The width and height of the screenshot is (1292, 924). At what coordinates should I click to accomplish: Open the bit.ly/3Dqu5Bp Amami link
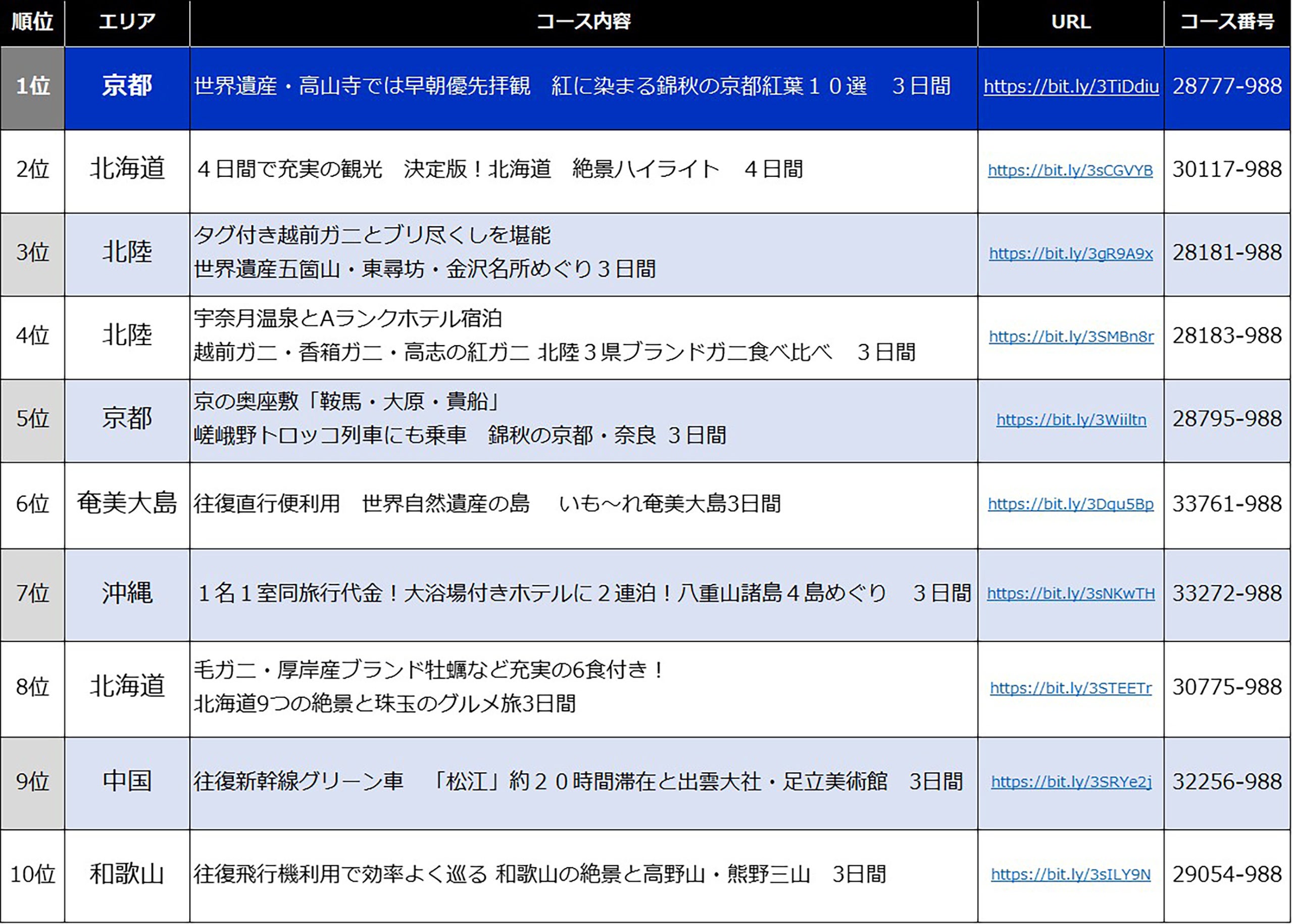click(x=1070, y=504)
